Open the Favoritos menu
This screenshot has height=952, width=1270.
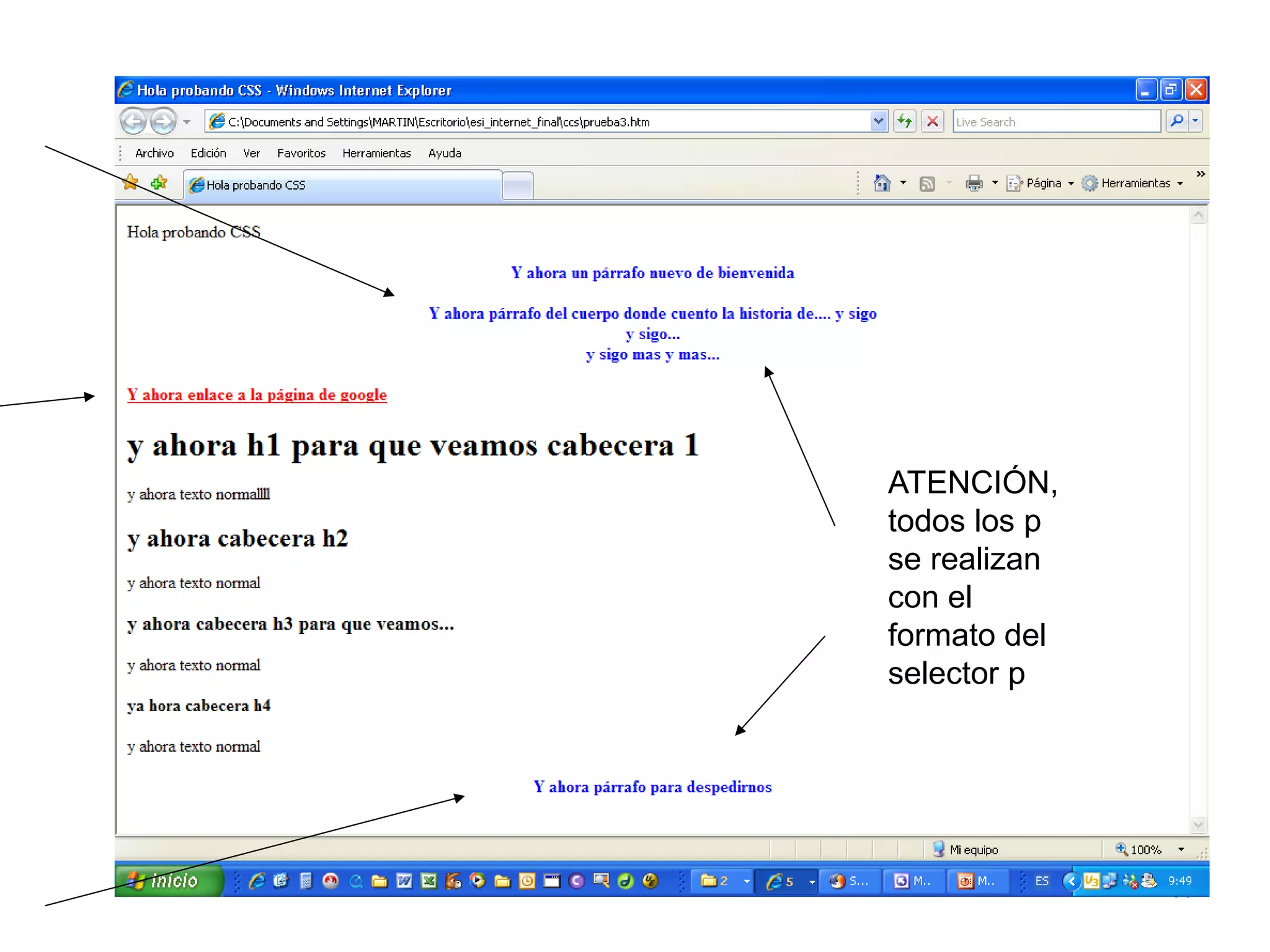point(301,153)
